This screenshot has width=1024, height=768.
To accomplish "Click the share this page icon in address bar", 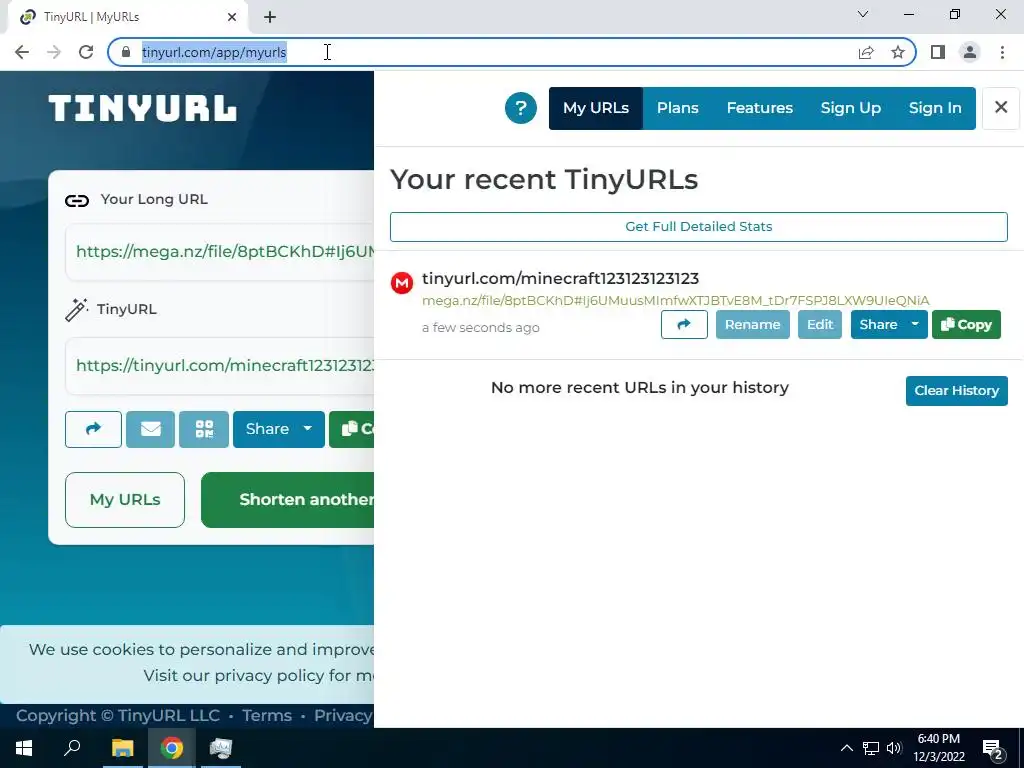I will pyautogui.click(x=866, y=52).
